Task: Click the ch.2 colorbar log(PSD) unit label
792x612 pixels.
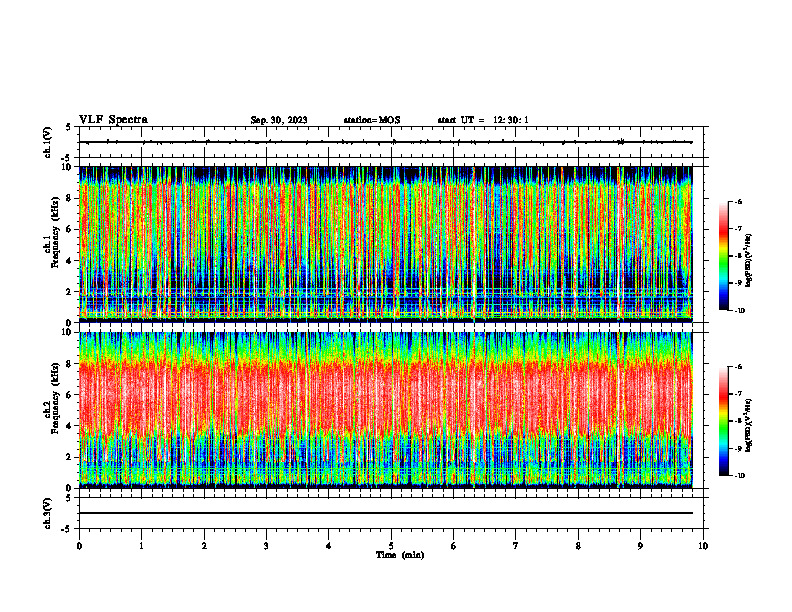Action: click(749, 425)
